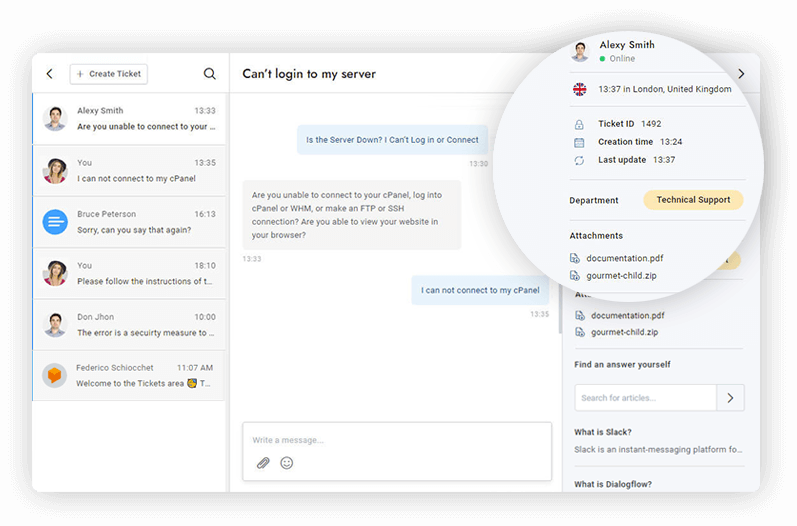Open the What is Slack? article
This screenshot has width=797, height=526.
(x=602, y=432)
